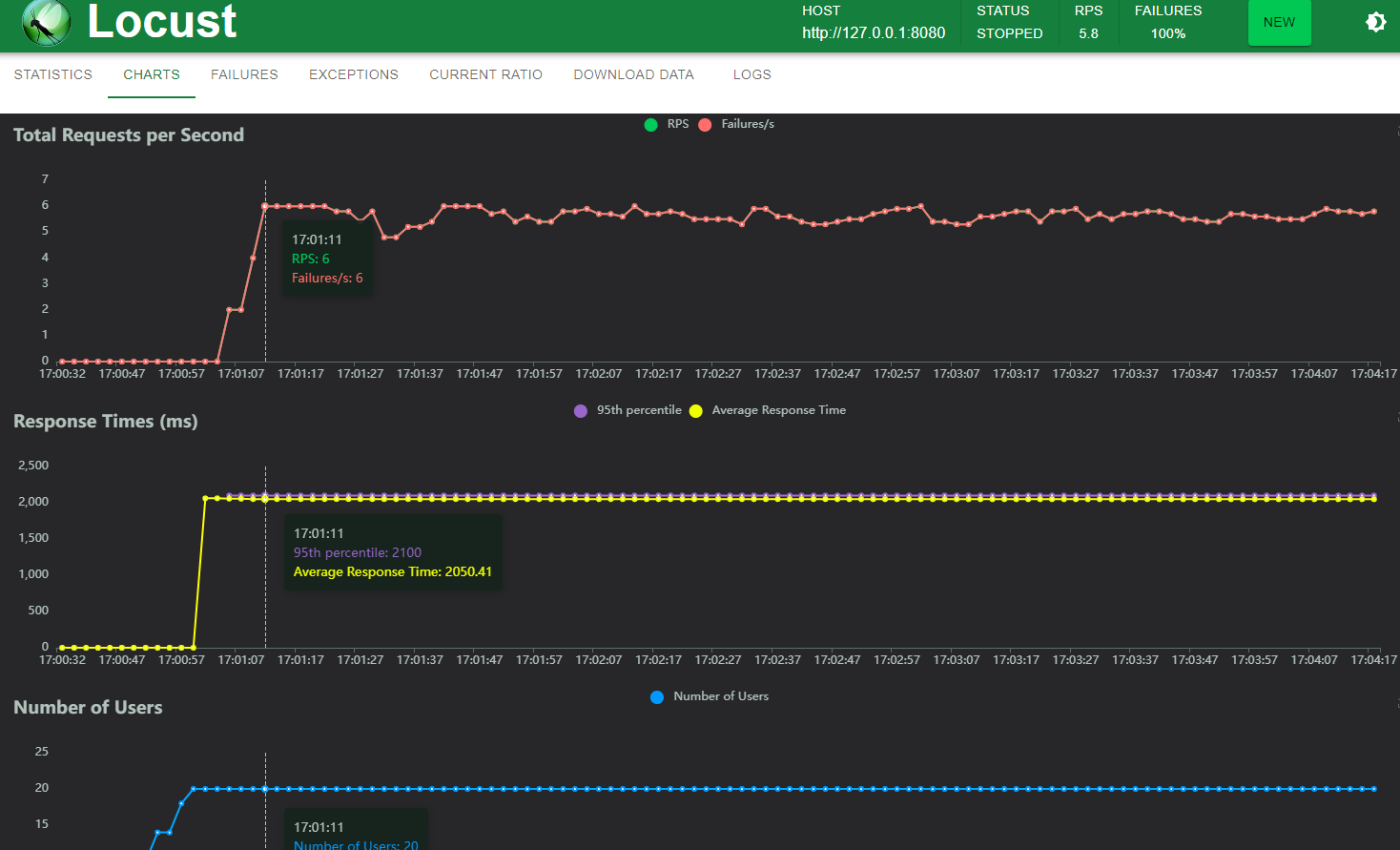
Task: Select the 5.8 RPS value in header
Action: [1088, 33]
